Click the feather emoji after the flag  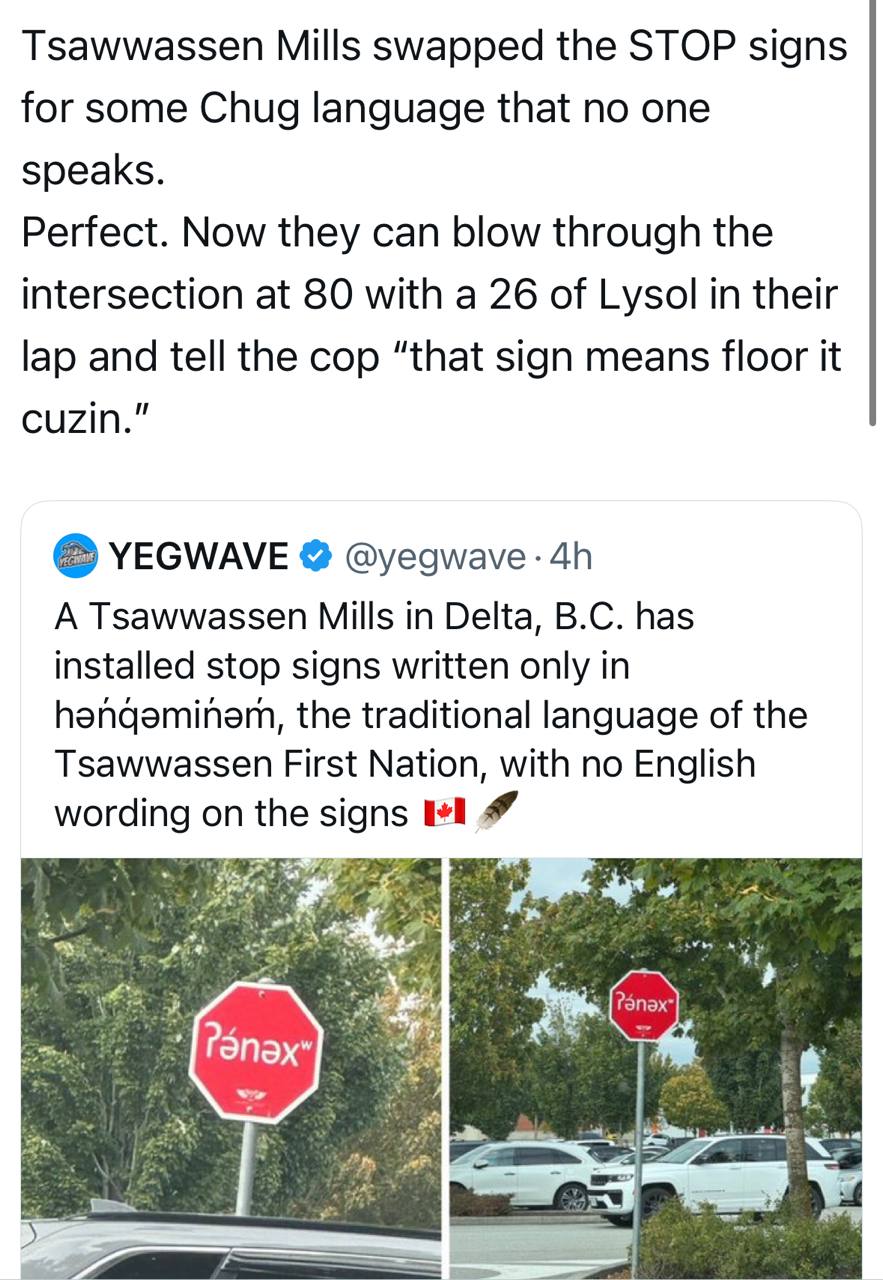coord(497,811)
